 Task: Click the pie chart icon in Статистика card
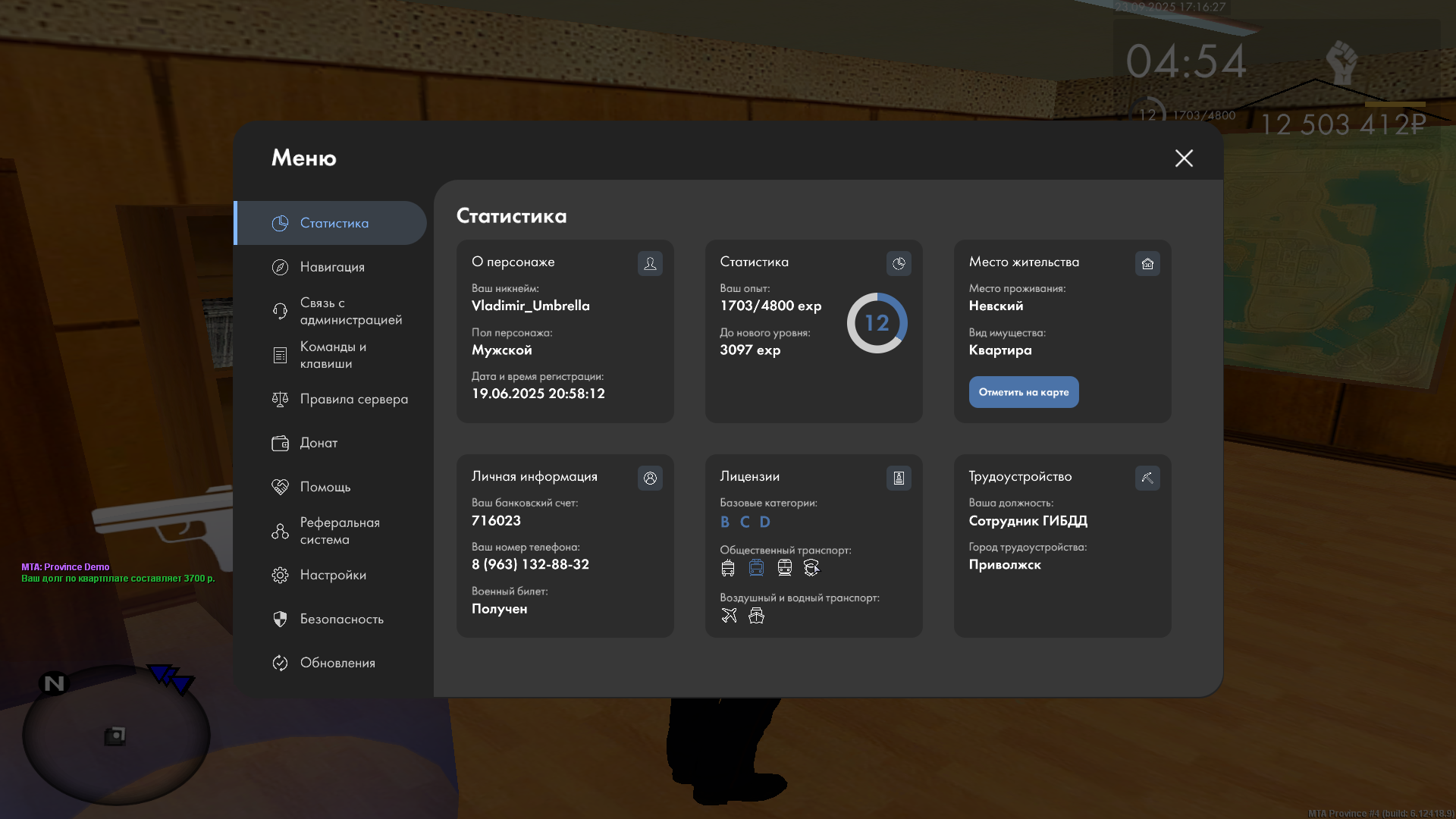tap(899, 263)
